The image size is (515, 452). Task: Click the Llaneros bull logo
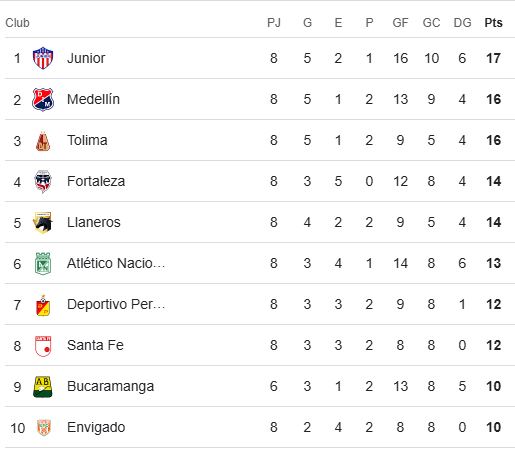43,222
